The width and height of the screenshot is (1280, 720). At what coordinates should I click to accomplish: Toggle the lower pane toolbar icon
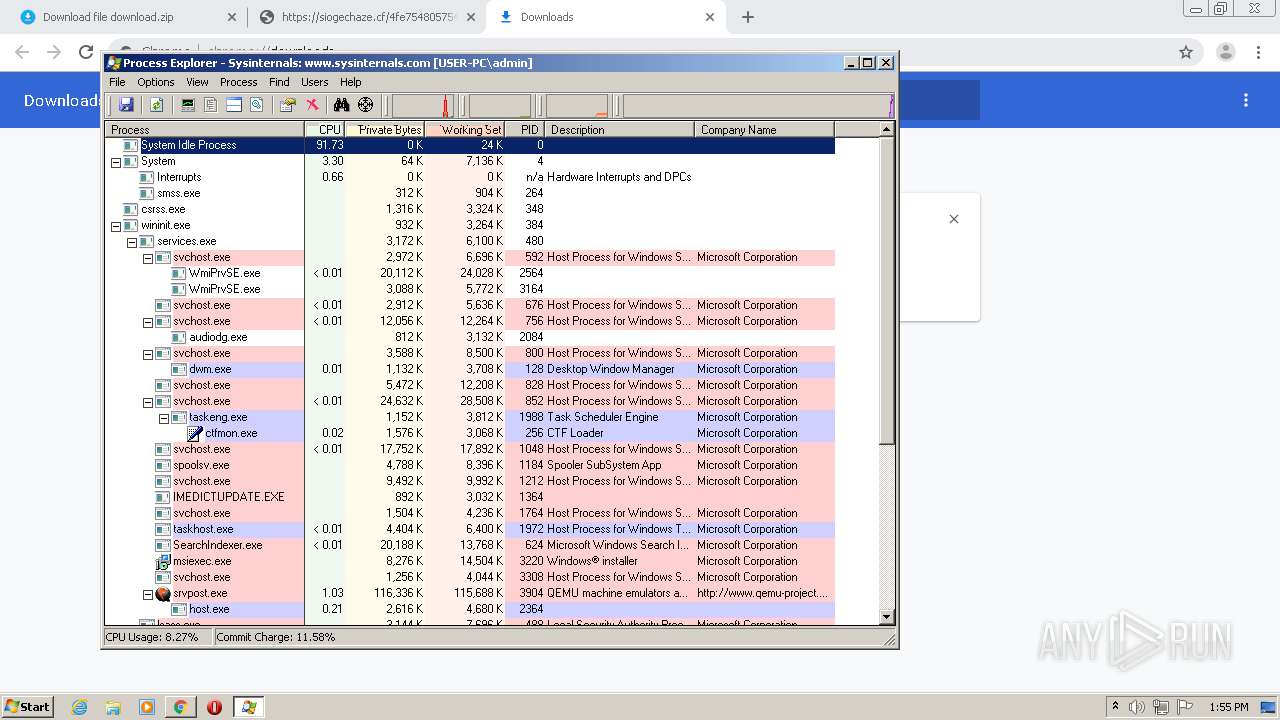[233, 105]
